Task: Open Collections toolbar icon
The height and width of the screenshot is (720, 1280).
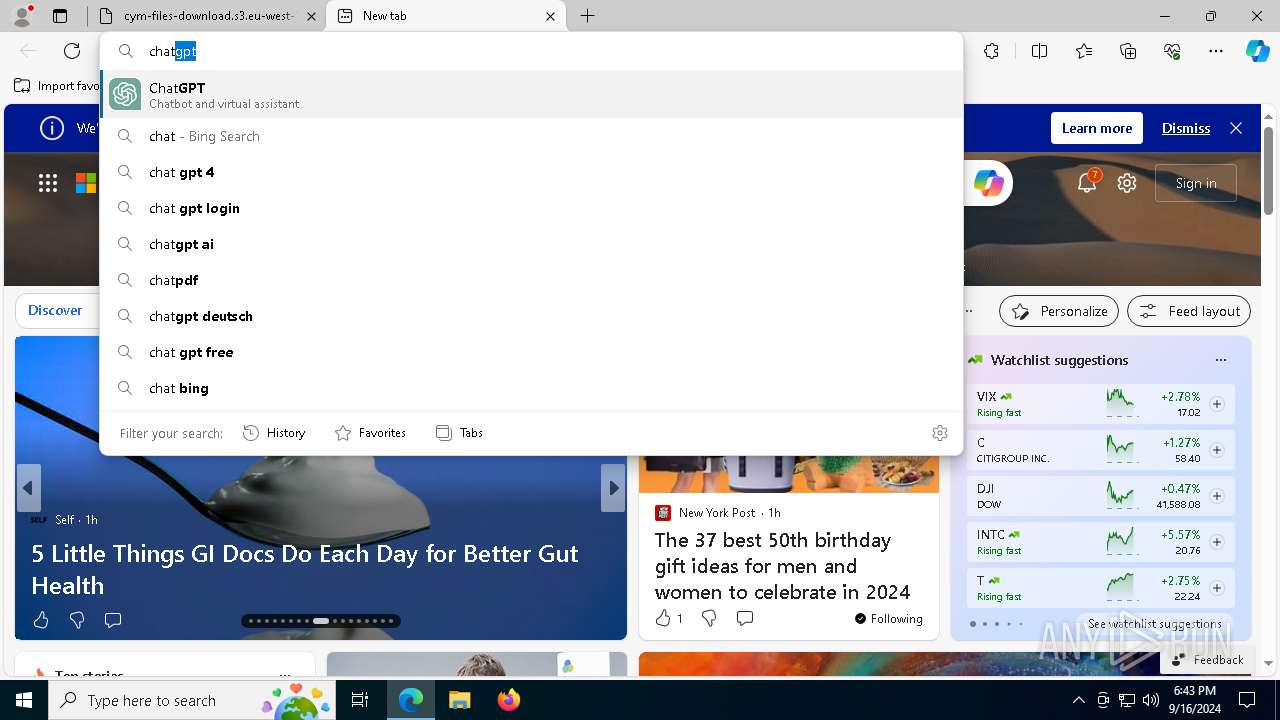Action: pyautogui.click(x=1128, y=51)
